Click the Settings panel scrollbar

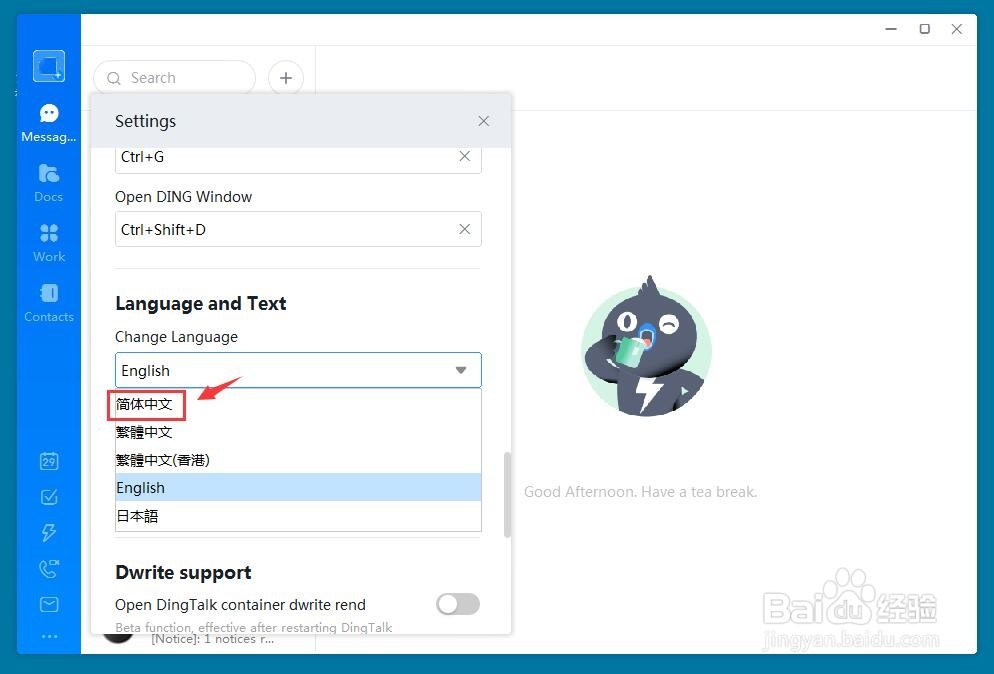(x=507, y=495)
